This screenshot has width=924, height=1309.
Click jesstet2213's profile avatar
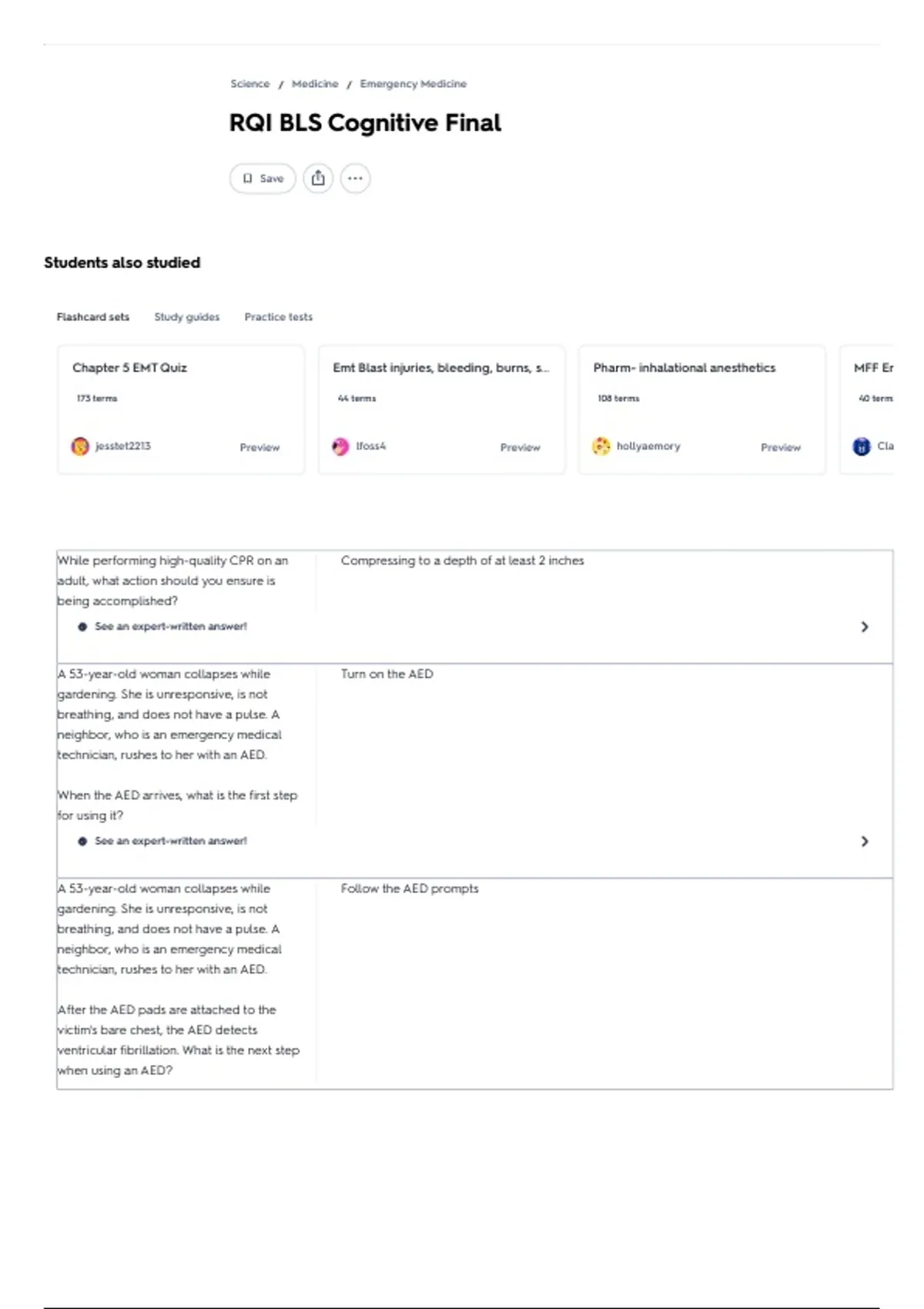pos(80,447)
